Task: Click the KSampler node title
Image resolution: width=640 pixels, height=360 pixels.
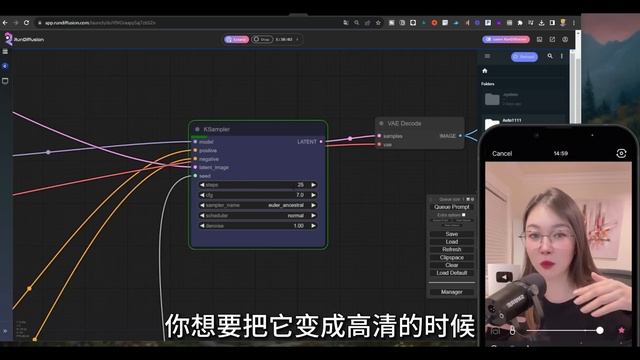Action: pos(217,129)
